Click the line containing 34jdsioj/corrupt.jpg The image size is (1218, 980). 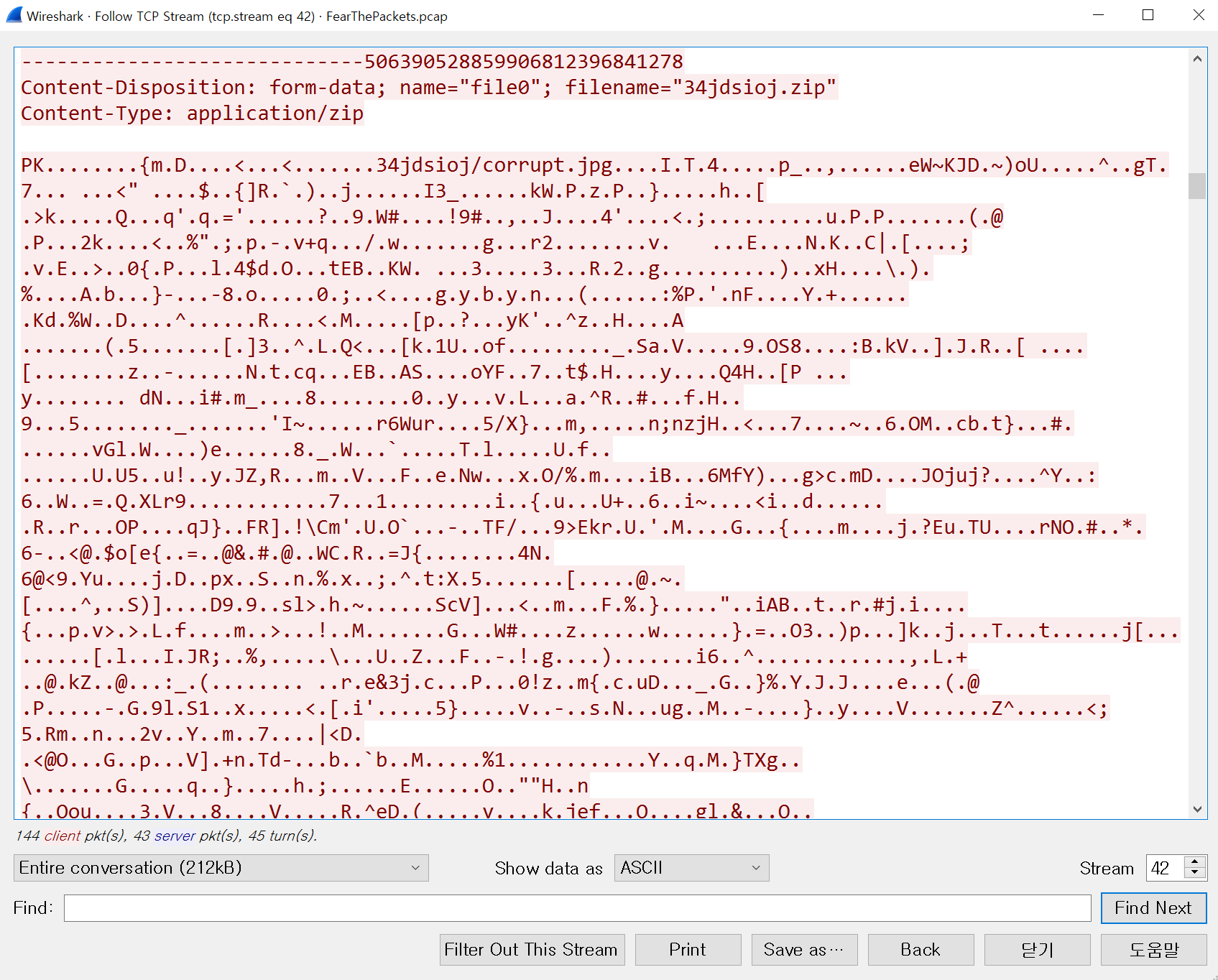tap(595, 165)
